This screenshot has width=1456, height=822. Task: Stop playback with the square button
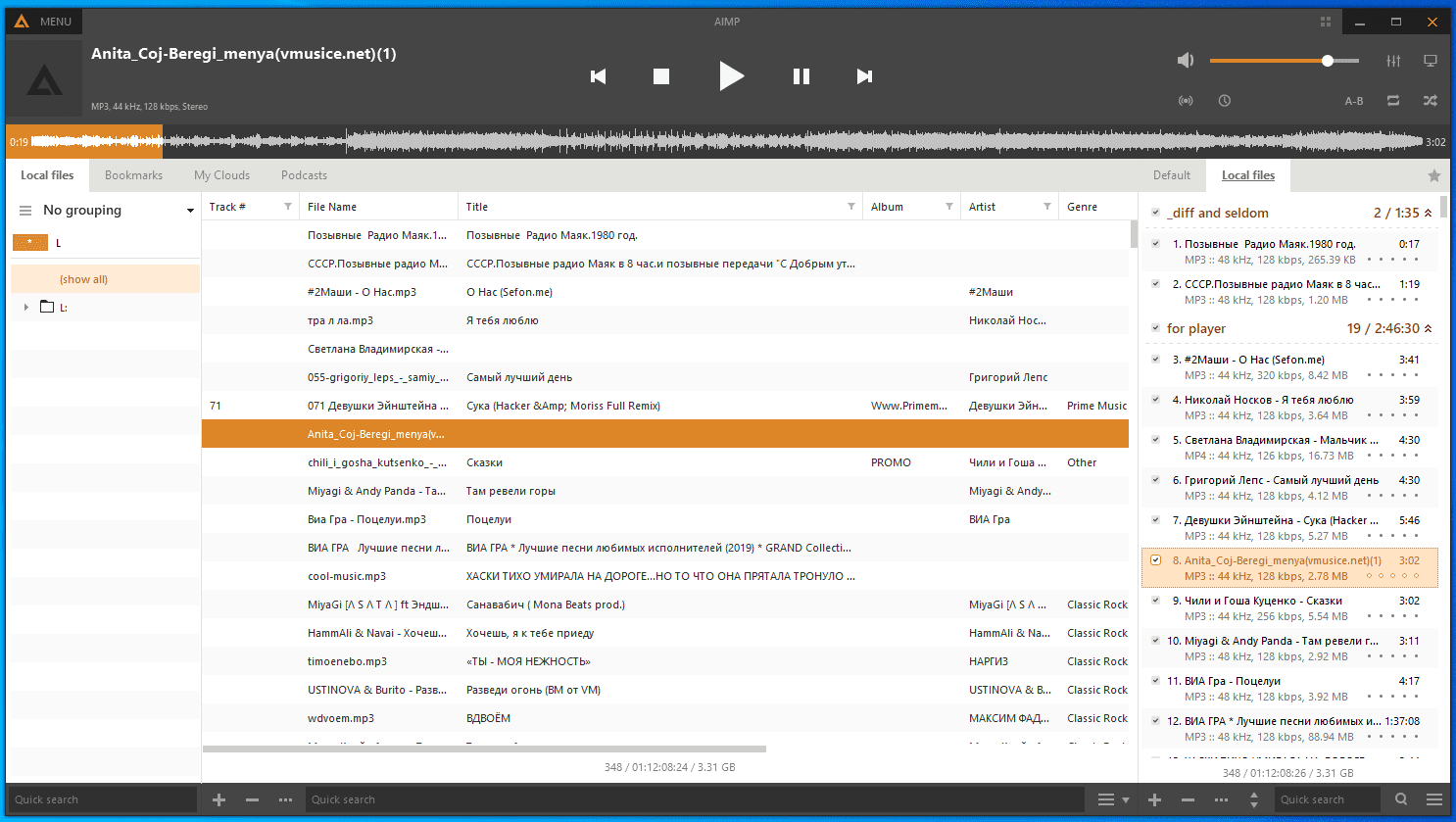[x=661, y=76]
